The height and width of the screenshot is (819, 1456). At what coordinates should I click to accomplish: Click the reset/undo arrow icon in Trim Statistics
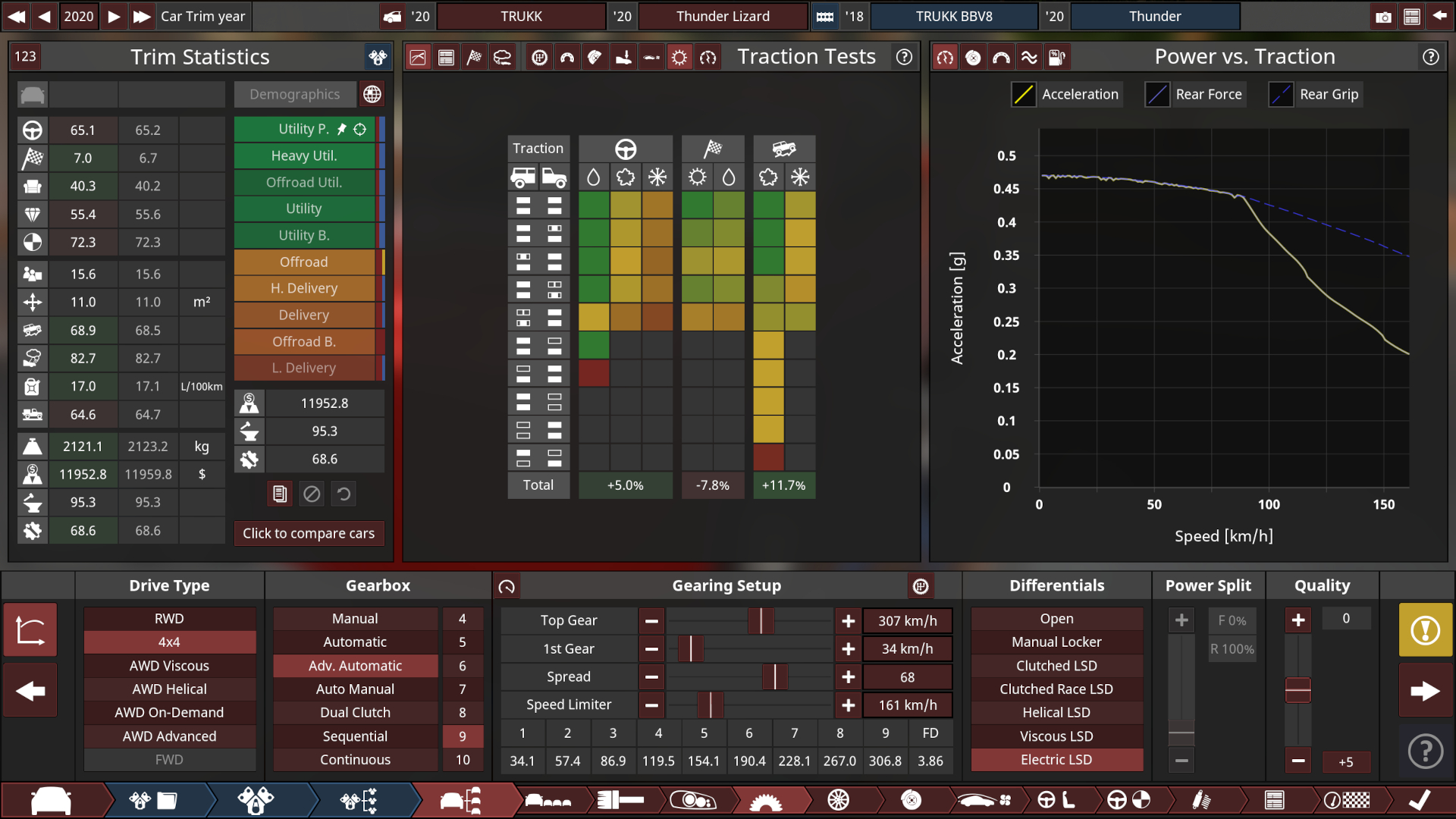pos(343,494)
